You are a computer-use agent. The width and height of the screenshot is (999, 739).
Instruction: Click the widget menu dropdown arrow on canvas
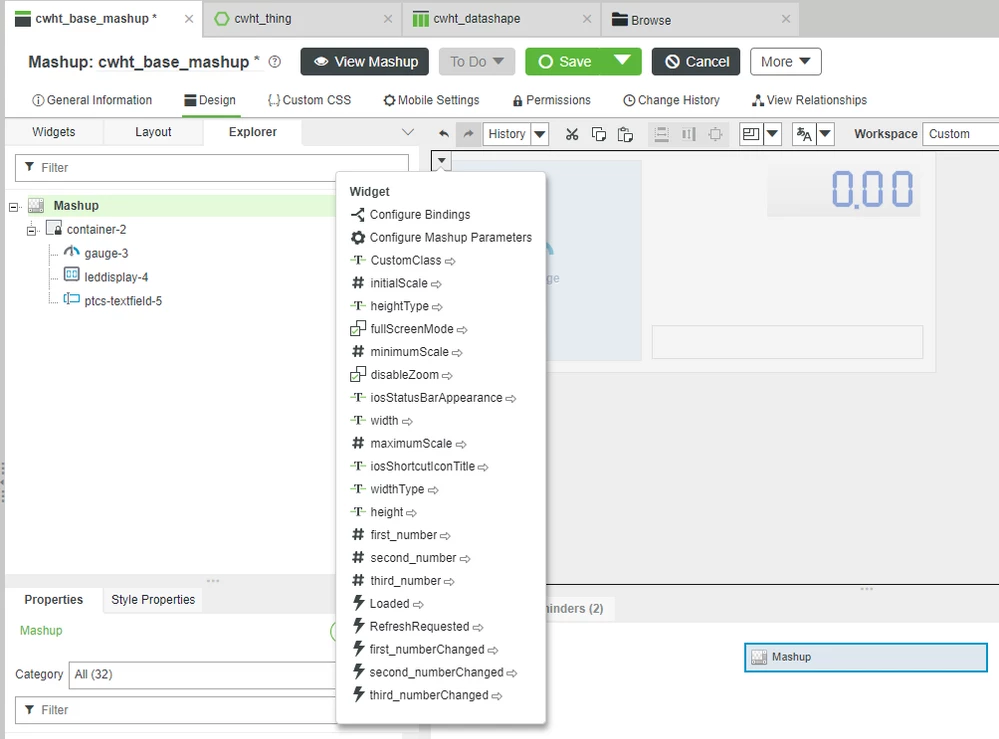coord(442,161)
